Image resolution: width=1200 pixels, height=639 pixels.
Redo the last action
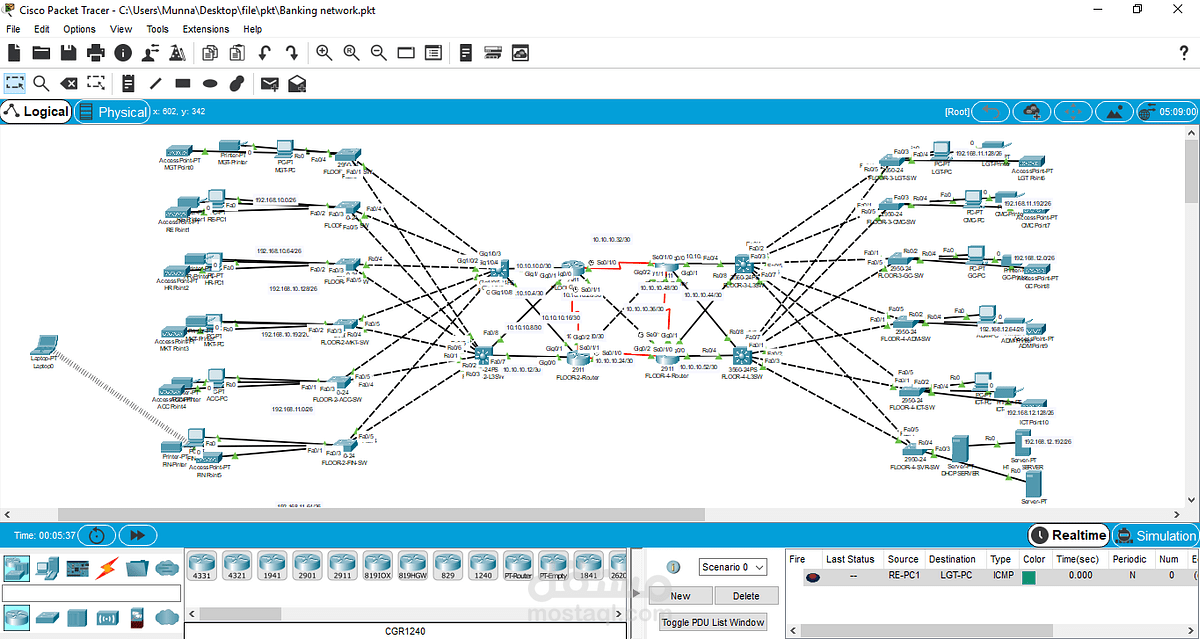pyautogui.click(x=291, y=52)
